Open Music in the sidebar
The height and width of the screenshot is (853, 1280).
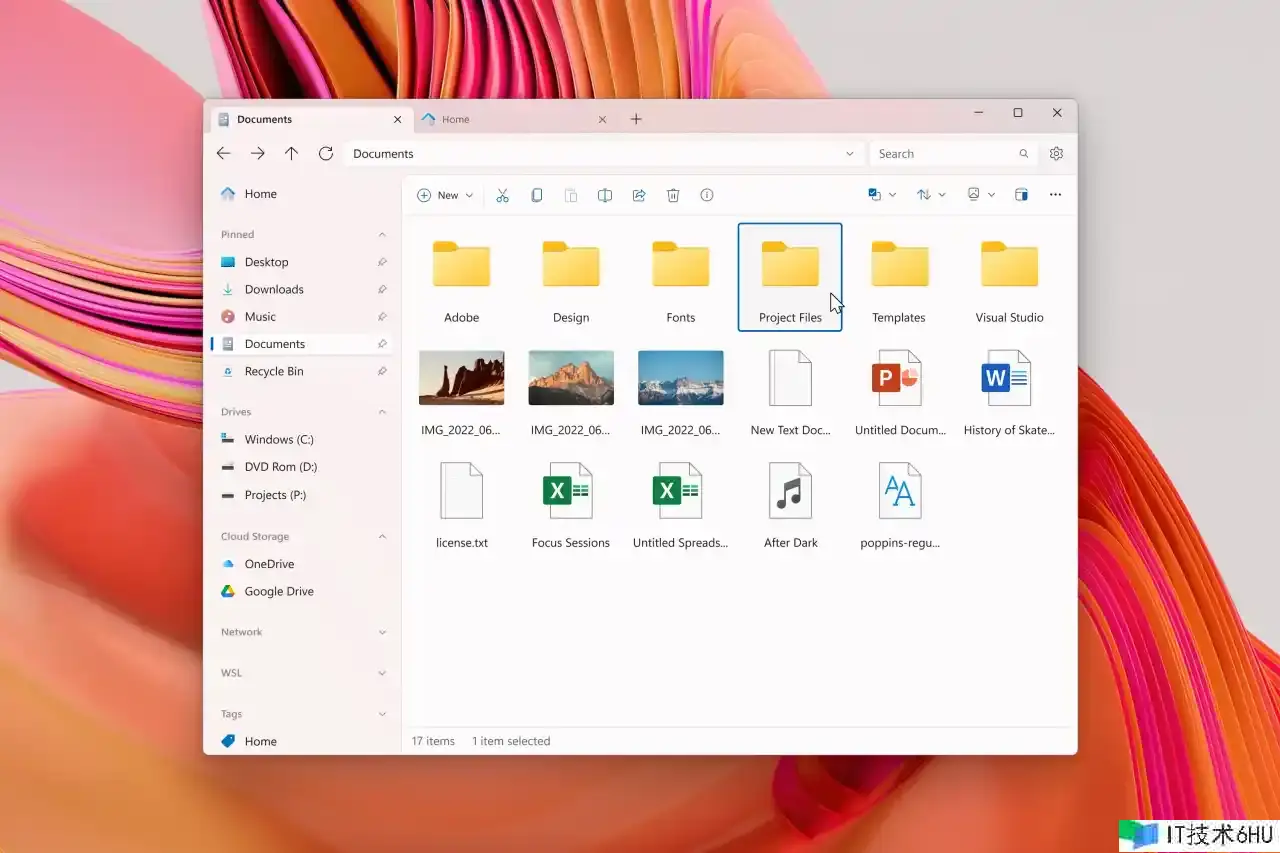(302, 316)
